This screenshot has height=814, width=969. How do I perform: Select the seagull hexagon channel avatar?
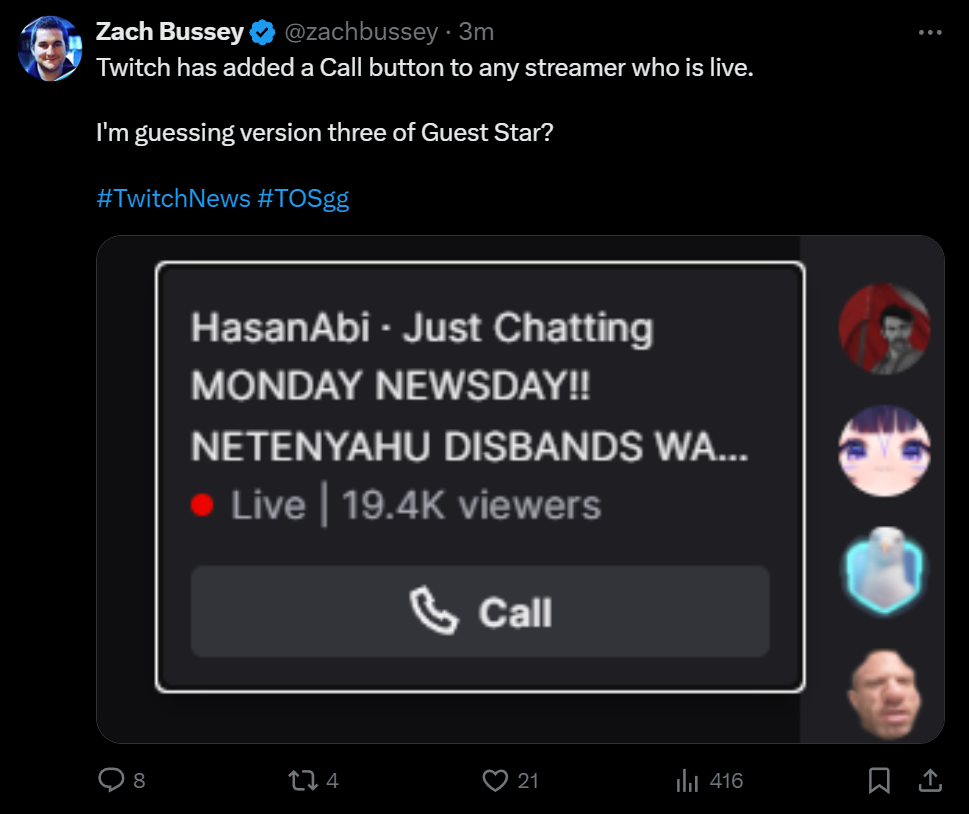(884, 571)
